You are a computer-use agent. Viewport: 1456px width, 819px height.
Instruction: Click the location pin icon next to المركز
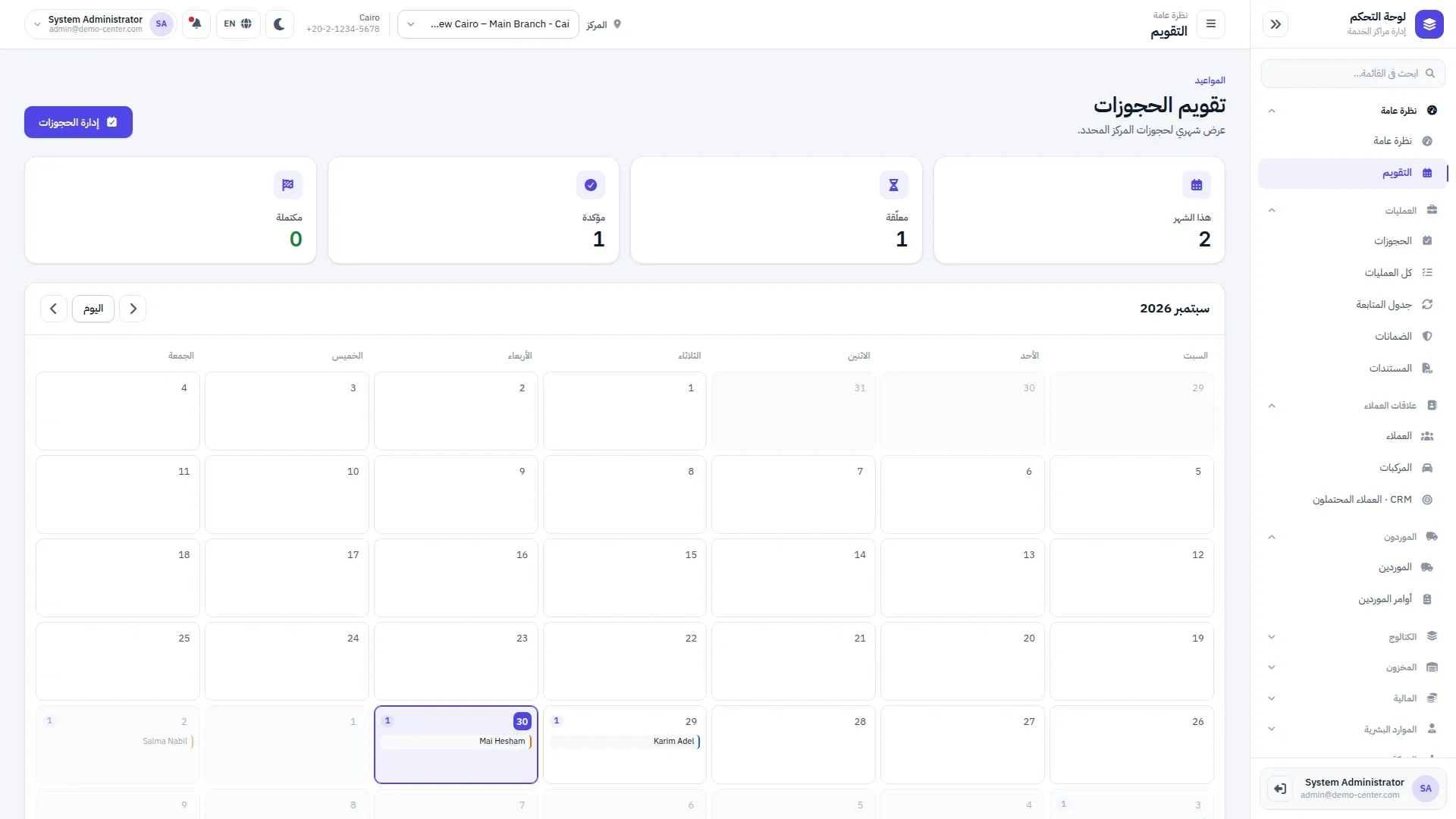617,24
